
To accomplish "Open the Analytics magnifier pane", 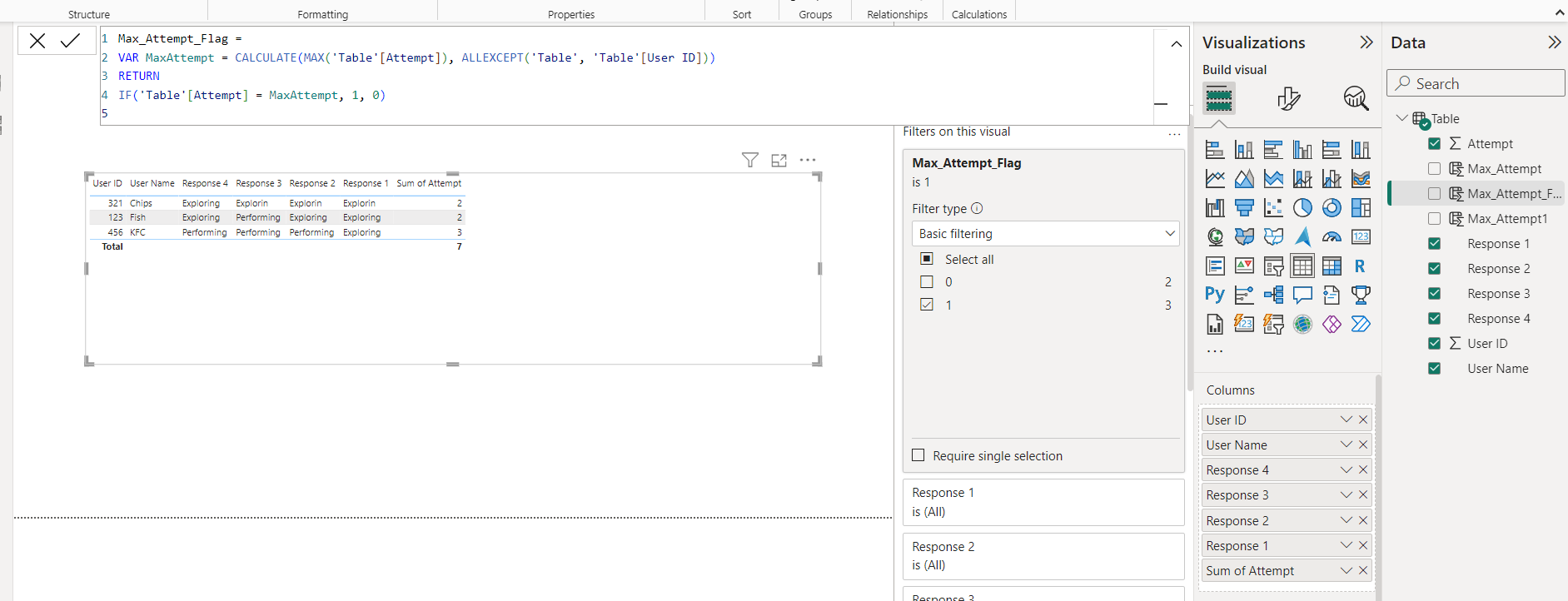I will [x=1356, y=98].
